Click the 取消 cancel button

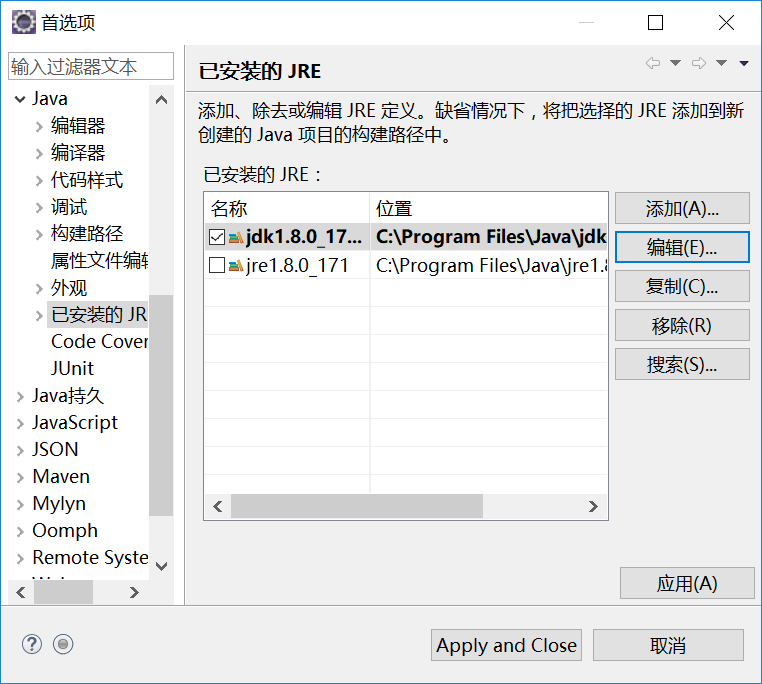tap(668, 645)
